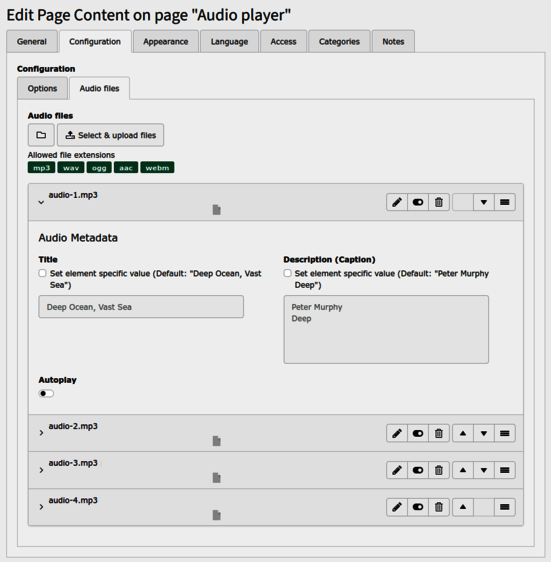This screenshot has height=562, width=551.
Task: Open the Options sub-tab
Action: [x=42, y=89]
